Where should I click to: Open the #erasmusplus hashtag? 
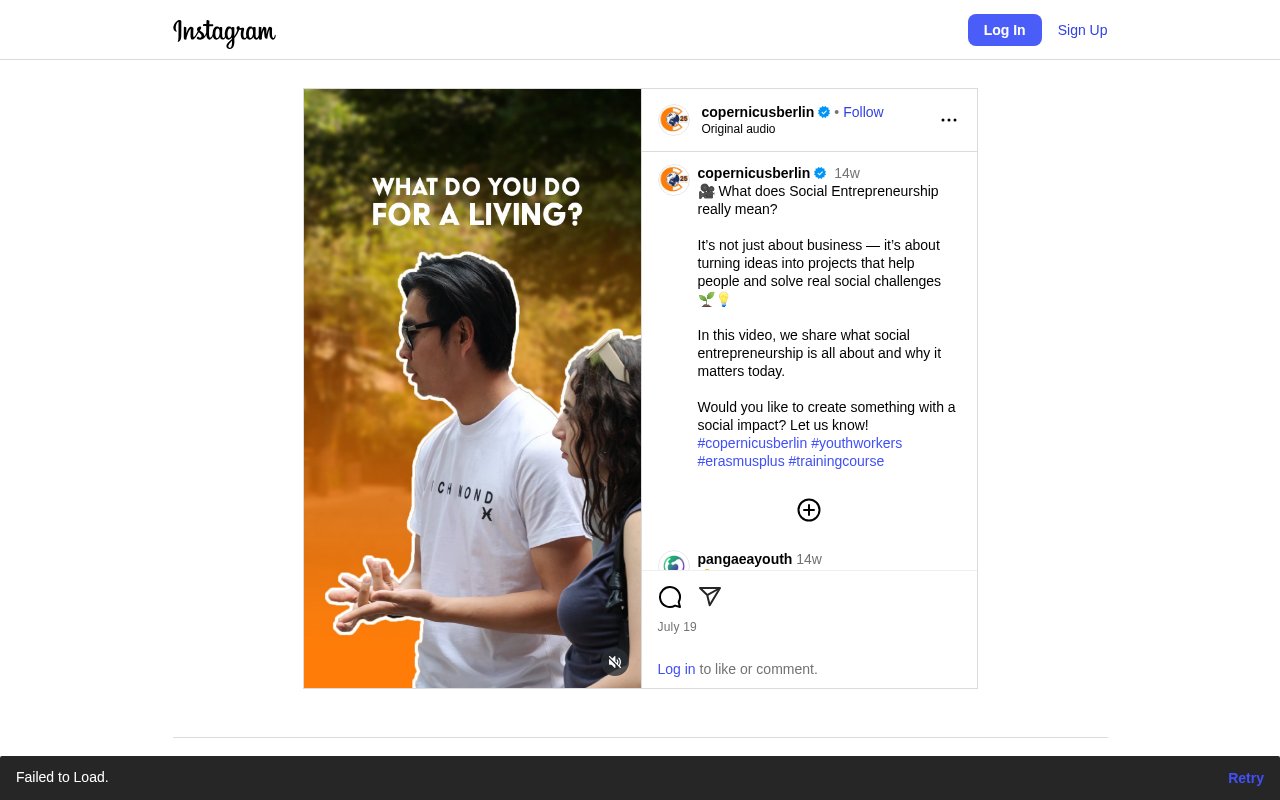click(740, 461)
